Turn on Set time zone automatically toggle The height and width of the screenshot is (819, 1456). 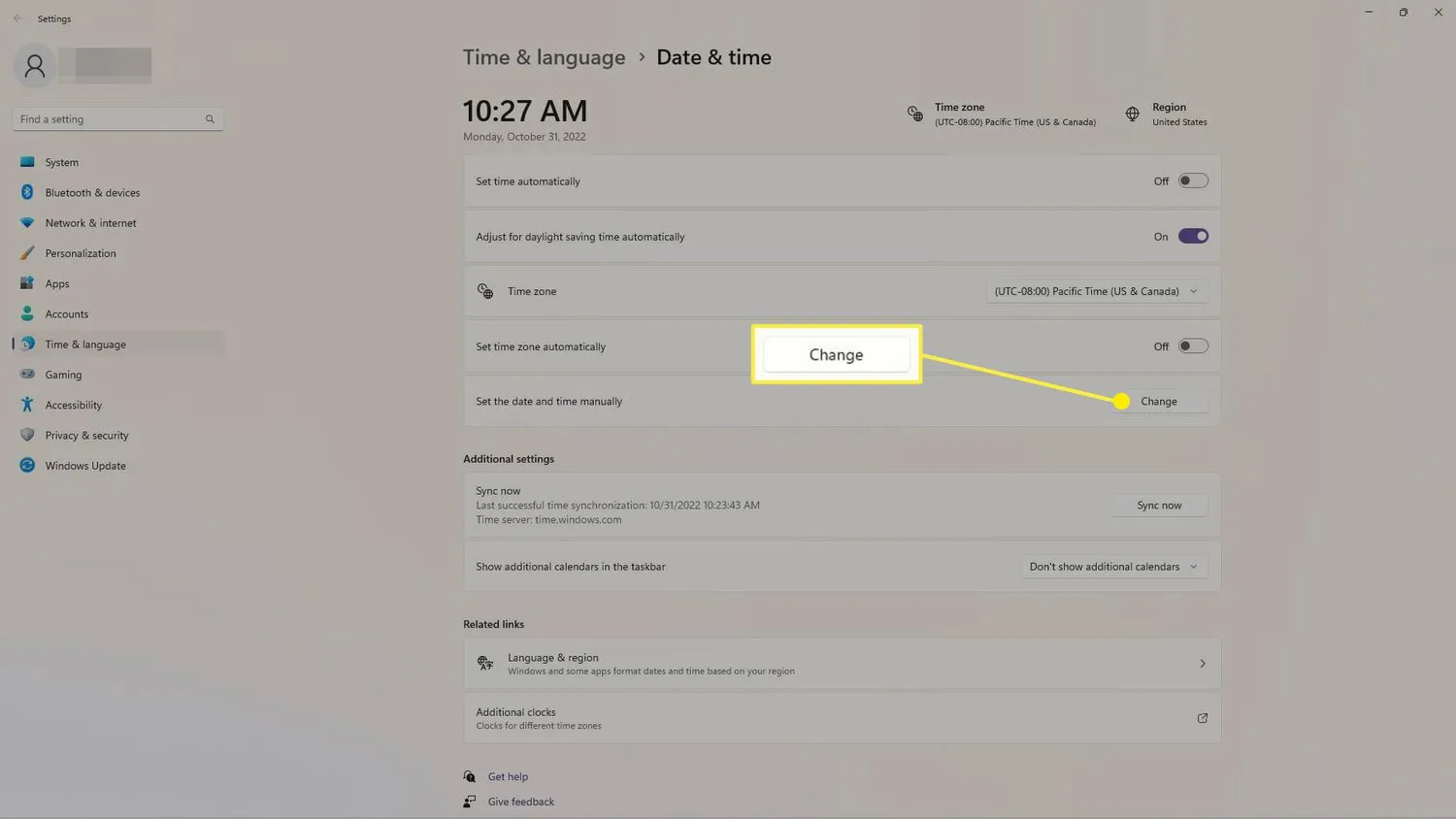pyautogui.click(x=1193, y=346)
